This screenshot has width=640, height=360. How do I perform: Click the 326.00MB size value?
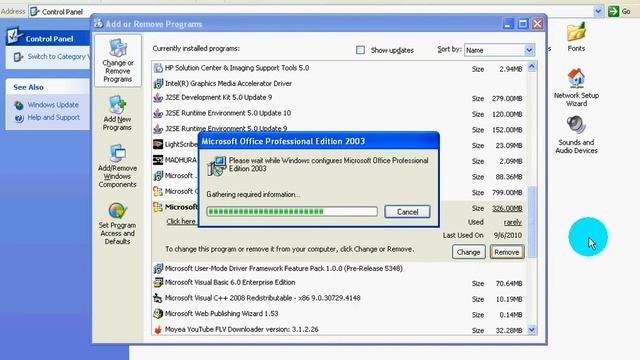[x=507, y=208]
